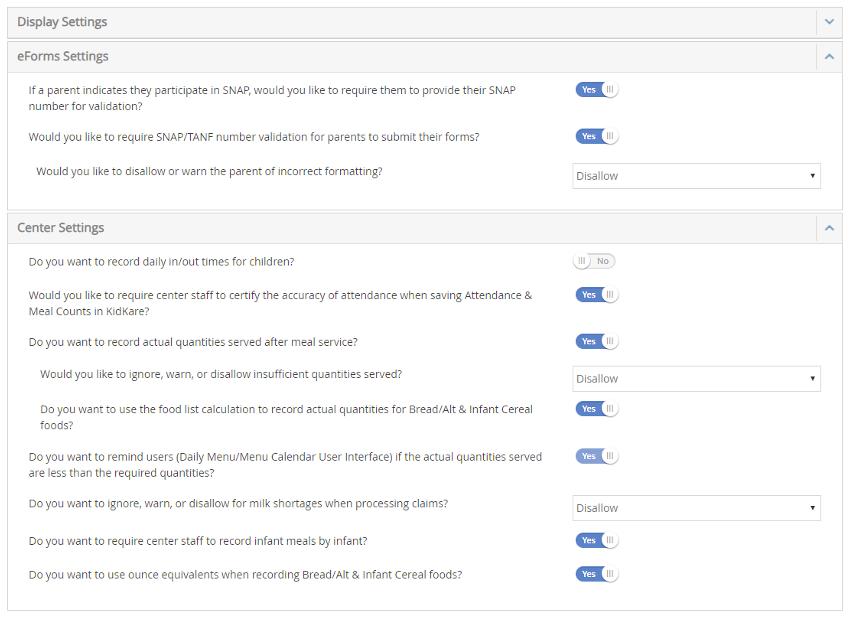Click the Display Settings header
Screen dimensions: 850x622
62,22
